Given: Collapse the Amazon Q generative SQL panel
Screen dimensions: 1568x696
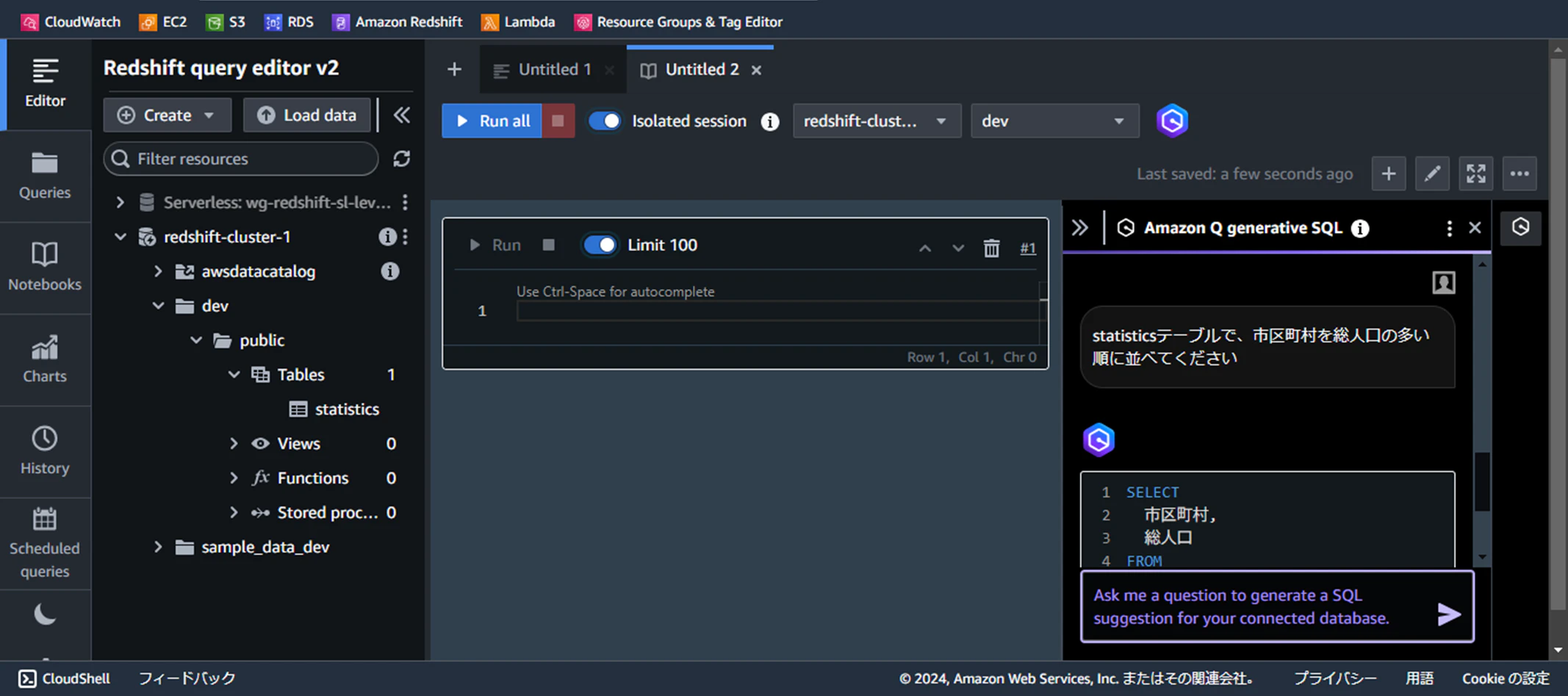Looking at the screenshot, I should [1079, 228].
